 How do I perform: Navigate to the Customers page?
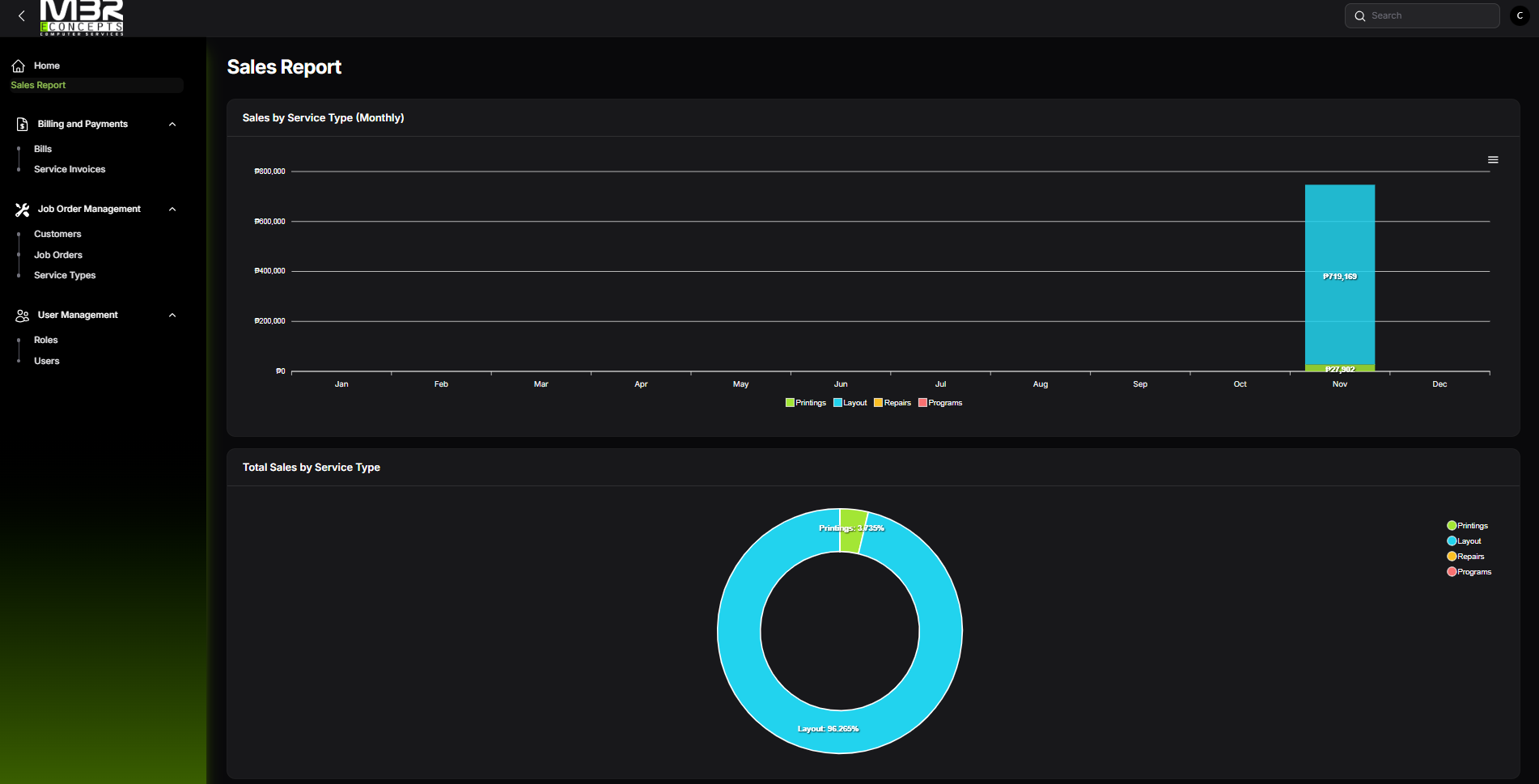coord(57,235)
